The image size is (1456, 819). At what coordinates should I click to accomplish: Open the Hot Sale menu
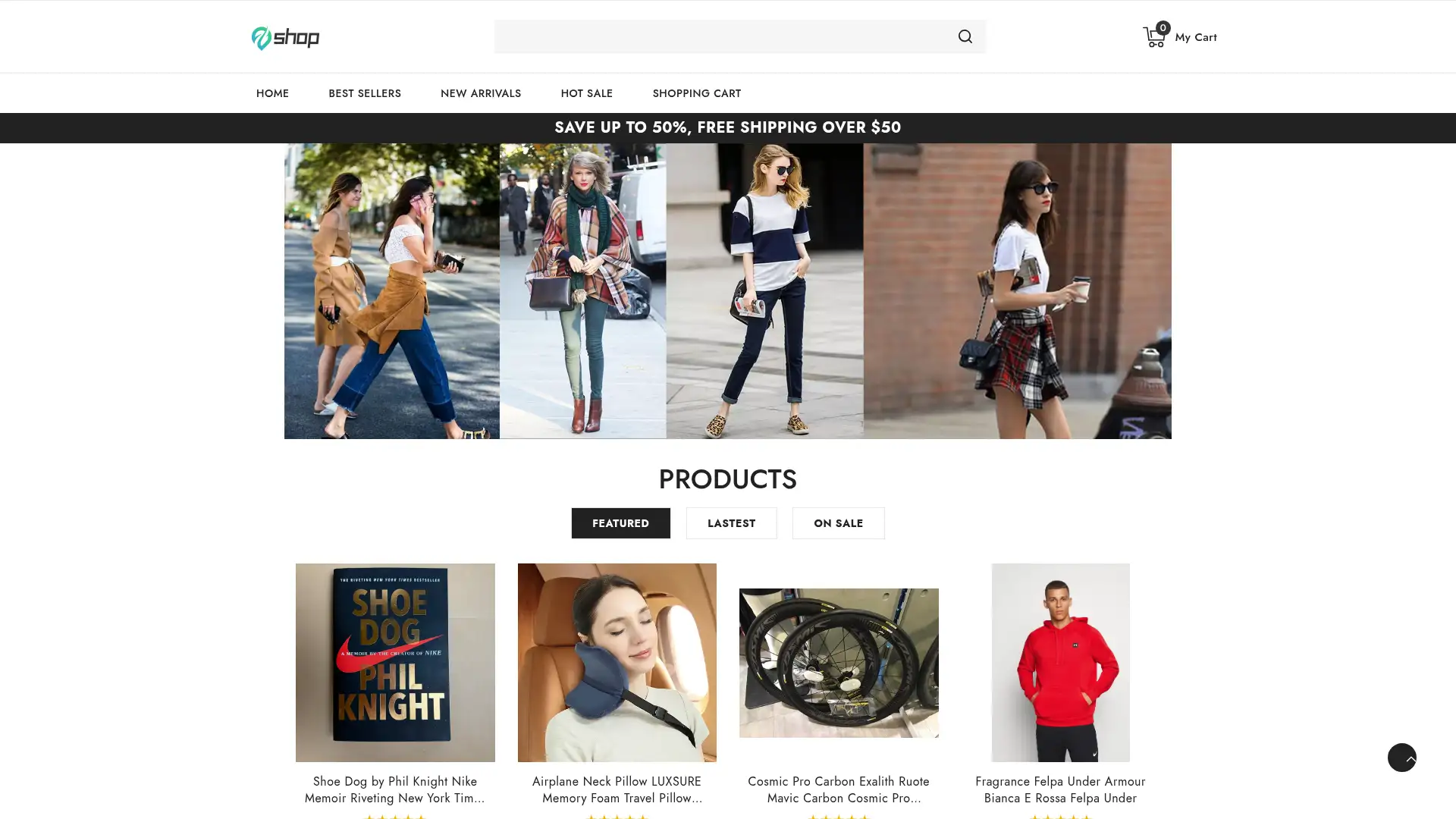[x=586, y=93]
